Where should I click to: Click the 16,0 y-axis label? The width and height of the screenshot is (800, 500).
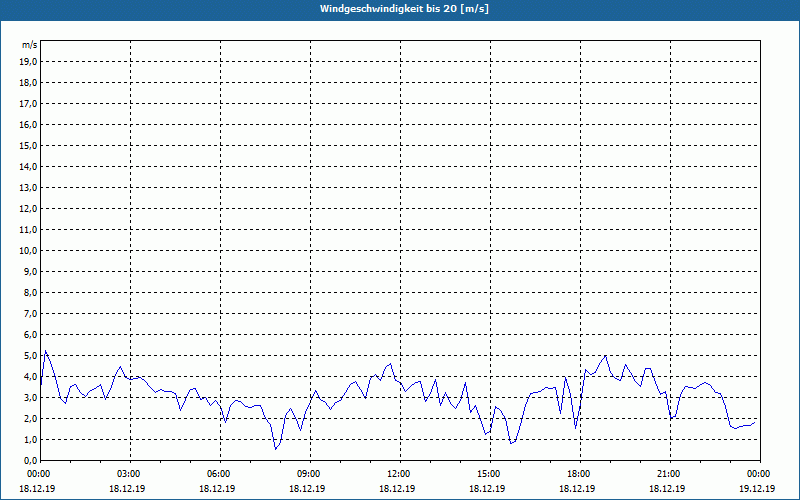coord(28,124)
